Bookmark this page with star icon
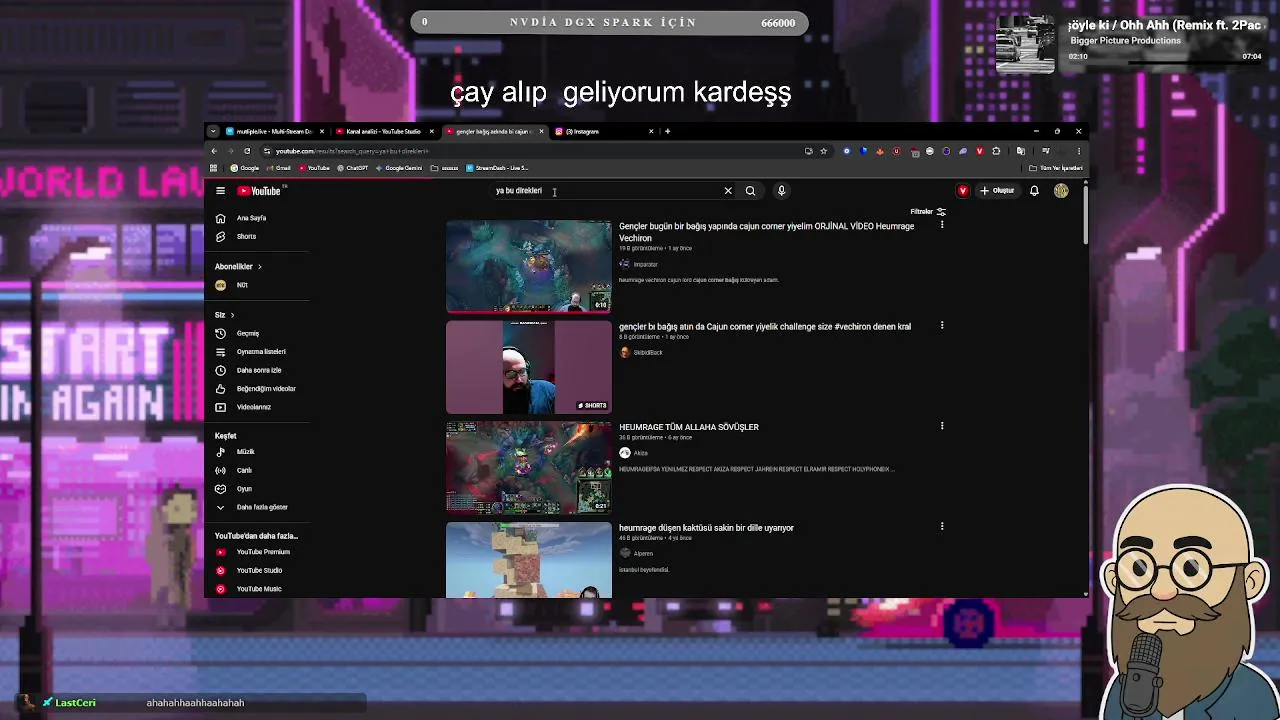Image resolution: width=1280 pixels, height=720 pixels. pyautogui.click(x=823, y=151)
